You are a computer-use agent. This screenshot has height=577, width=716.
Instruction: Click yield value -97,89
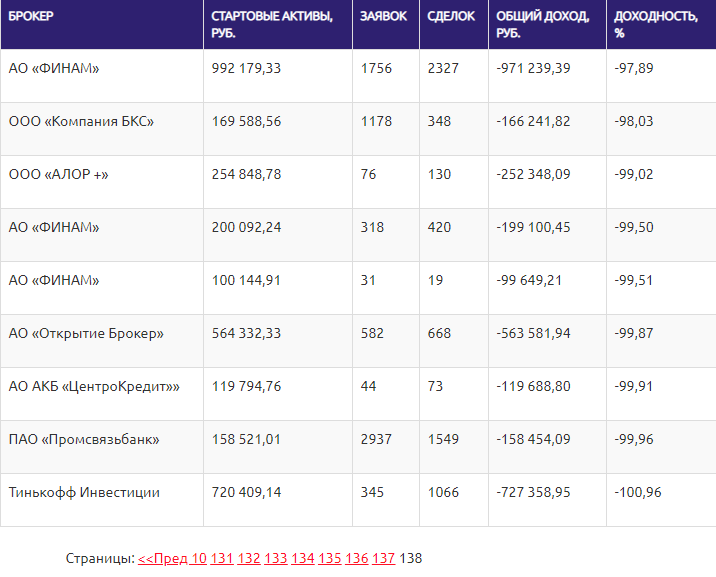pyautogui.click(x=634, y=68)
